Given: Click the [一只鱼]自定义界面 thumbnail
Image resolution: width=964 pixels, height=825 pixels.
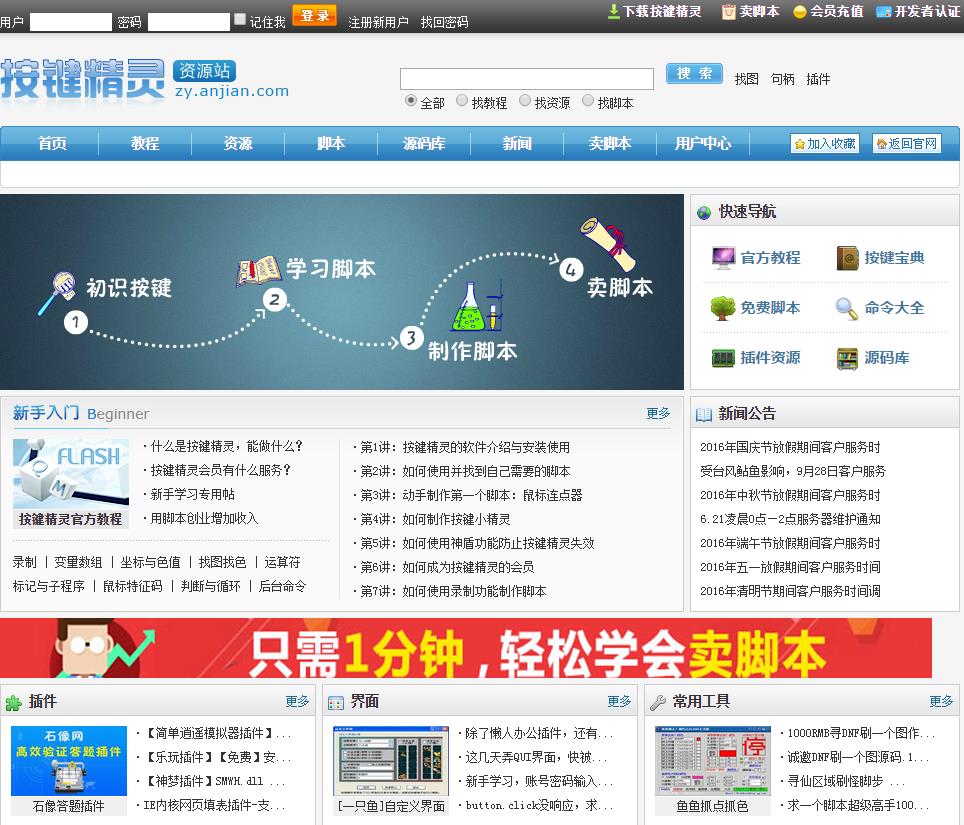Looking at the screenshot, I should [391, 761].
